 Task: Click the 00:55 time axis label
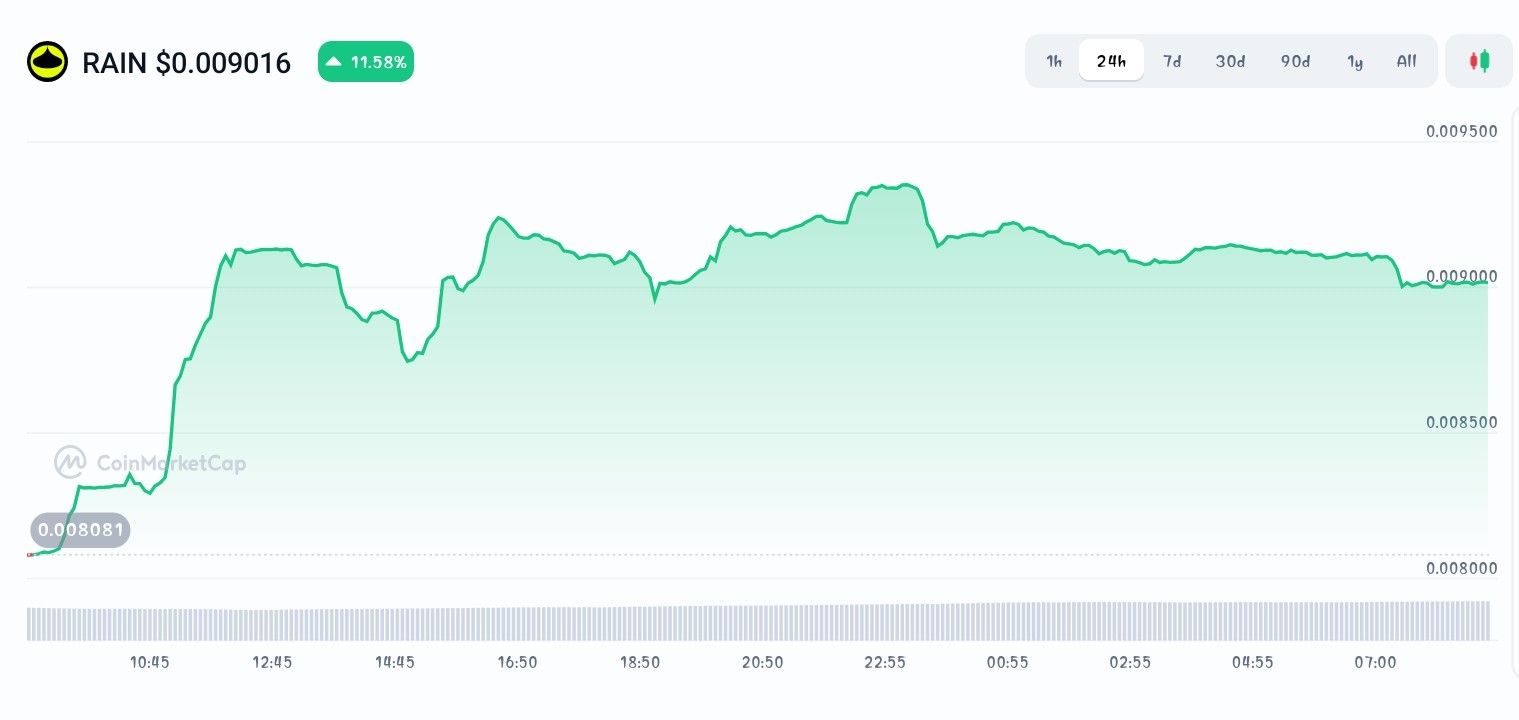pos(1007,662)
